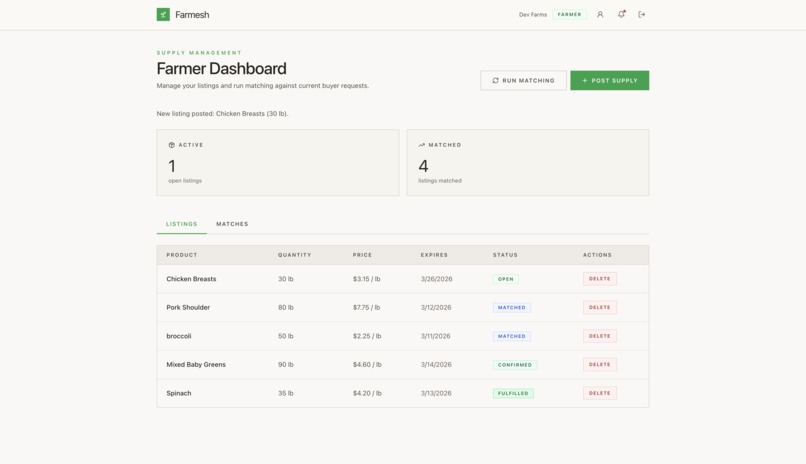
Task: Delete the Mixed Baby Greens listing
Action: tap(599, 364)
